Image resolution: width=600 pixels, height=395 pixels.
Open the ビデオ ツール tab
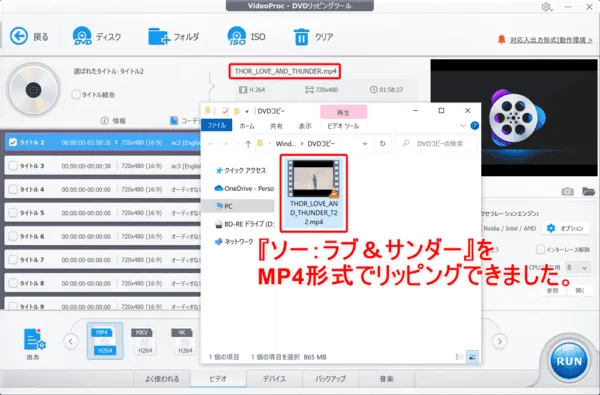343,126
